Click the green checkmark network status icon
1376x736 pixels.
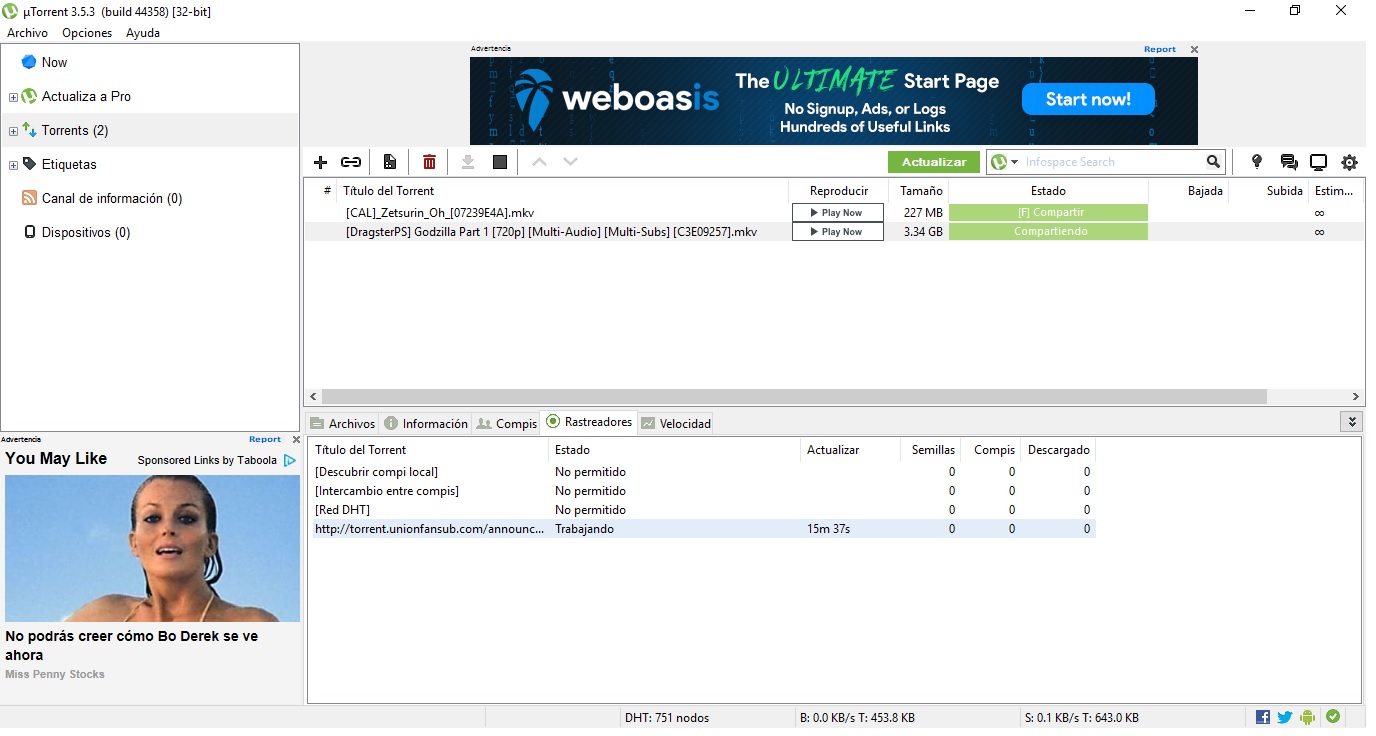[1333, 717]
